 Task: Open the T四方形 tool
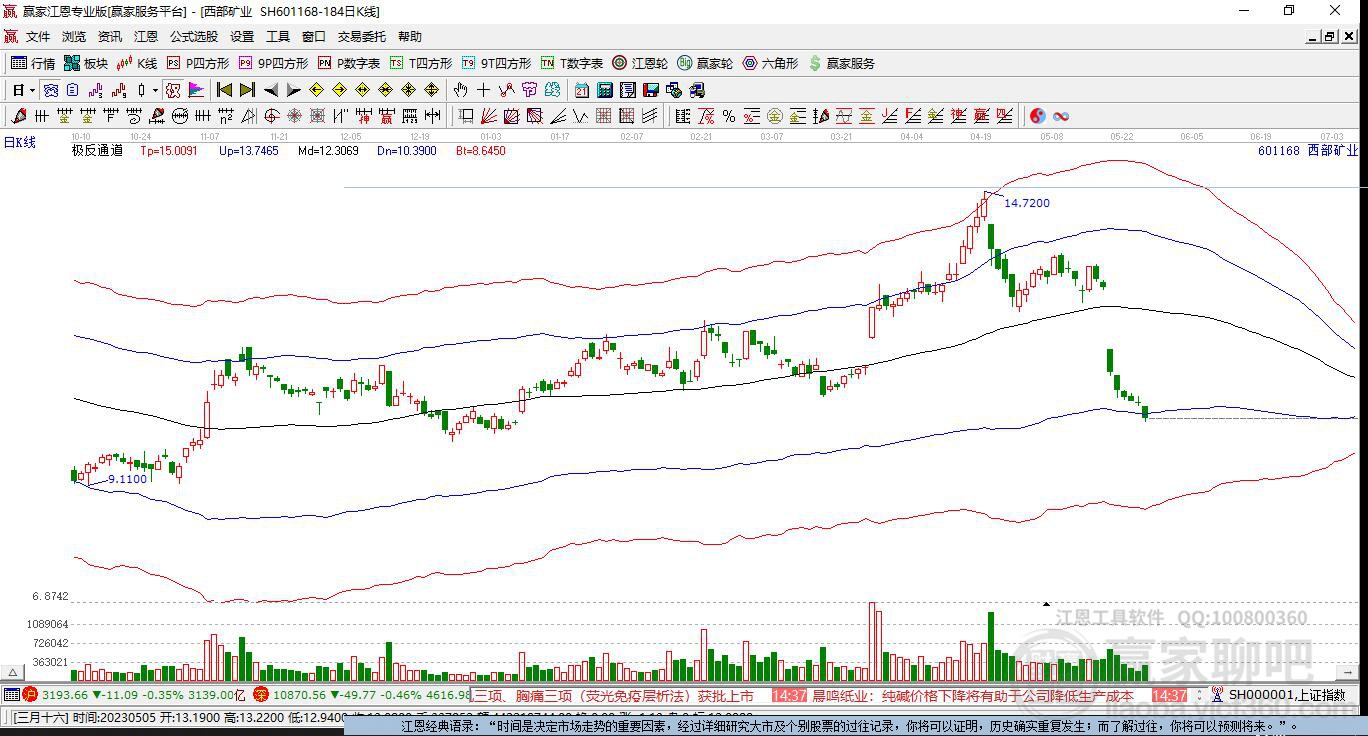(x=421, y=63)
